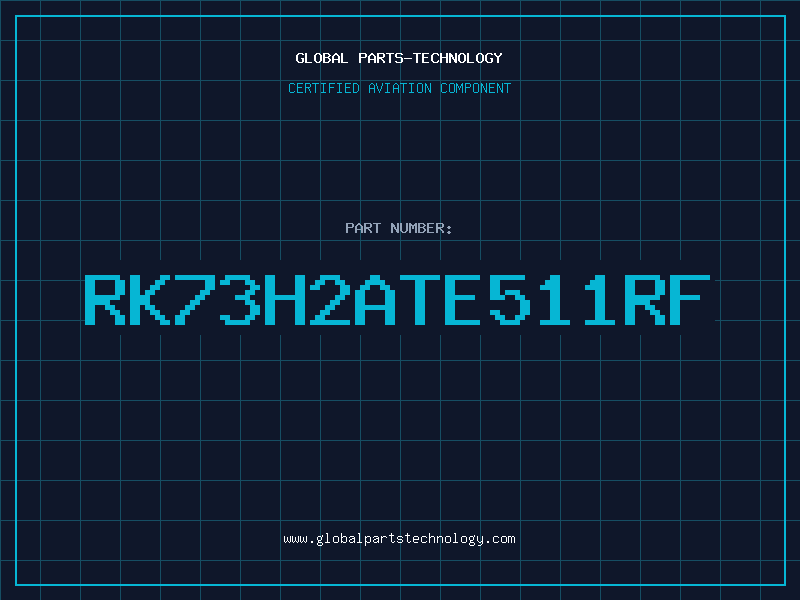Select the part number RK73H2ATE511RF
The height and width of the screenshot is (600, 800).
click(x=399, y=300)
